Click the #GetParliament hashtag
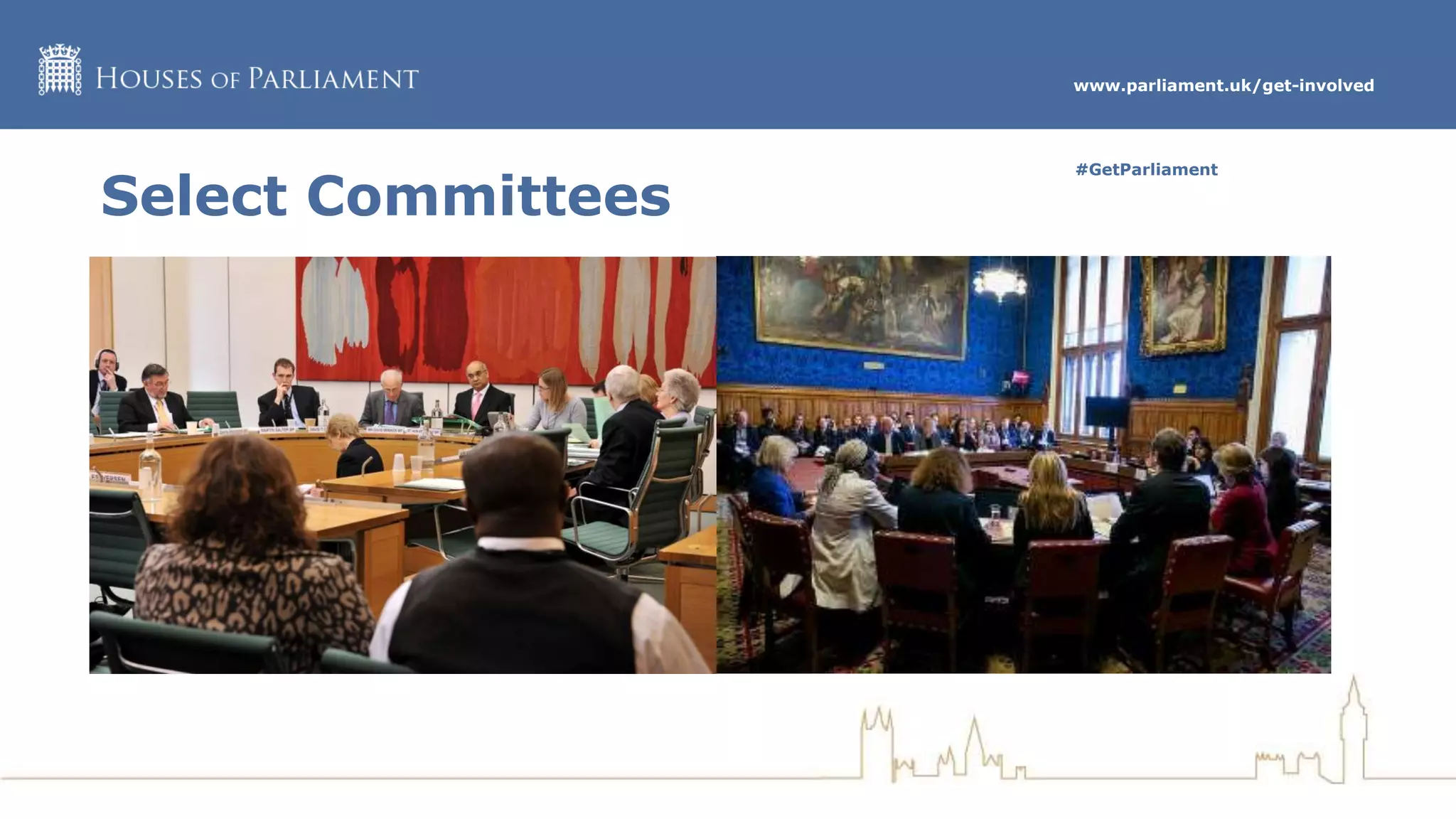Screen dimensions: 1456x819 coord(1146,169)
